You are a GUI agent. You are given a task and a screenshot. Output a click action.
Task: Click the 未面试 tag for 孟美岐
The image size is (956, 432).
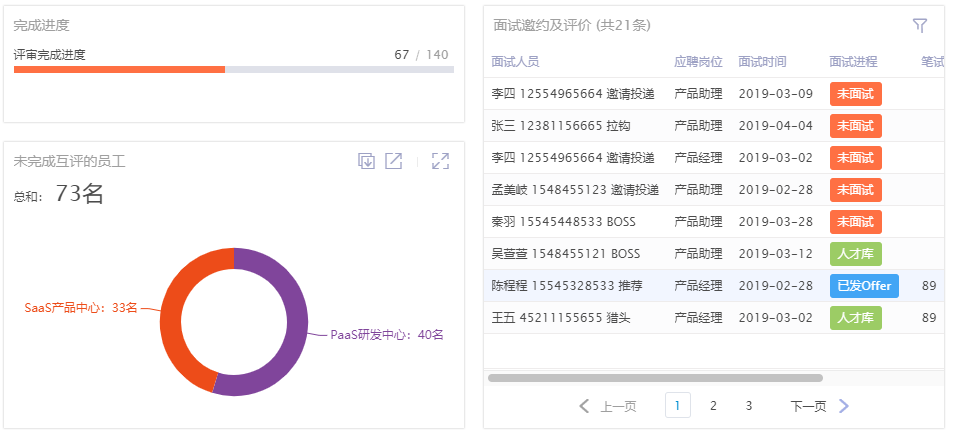[x=855, y=189]
